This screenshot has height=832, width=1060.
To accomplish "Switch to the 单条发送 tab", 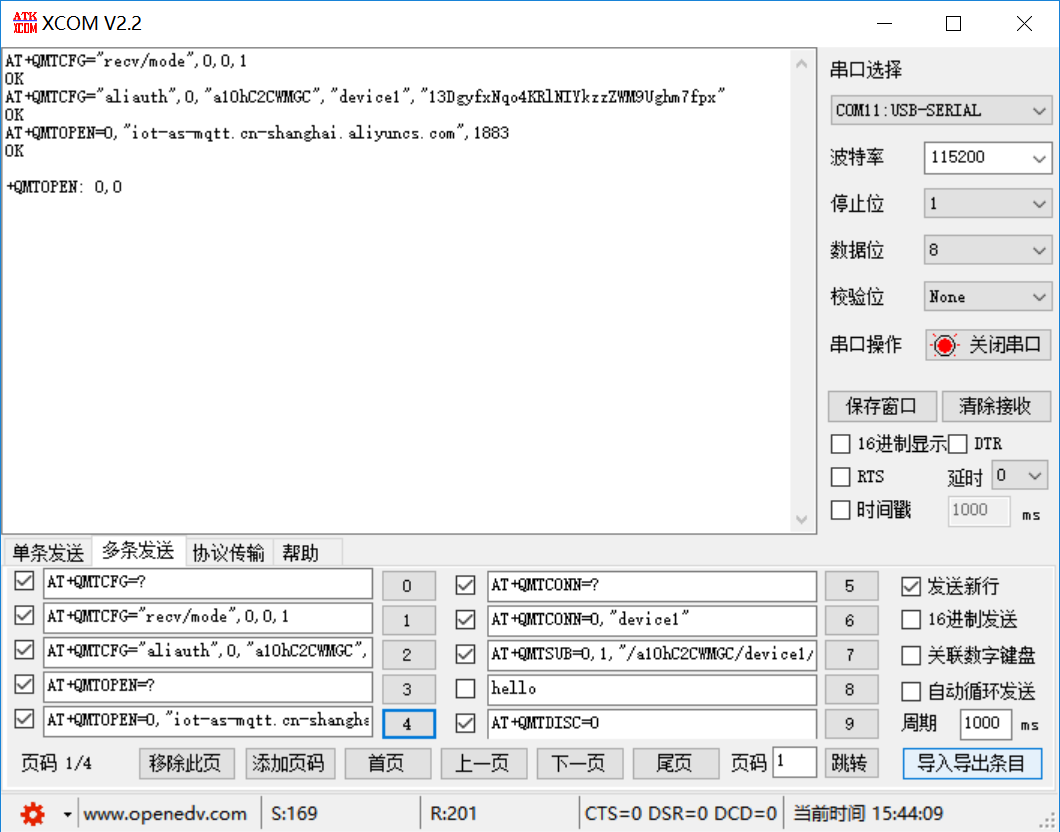I will 47,551.
